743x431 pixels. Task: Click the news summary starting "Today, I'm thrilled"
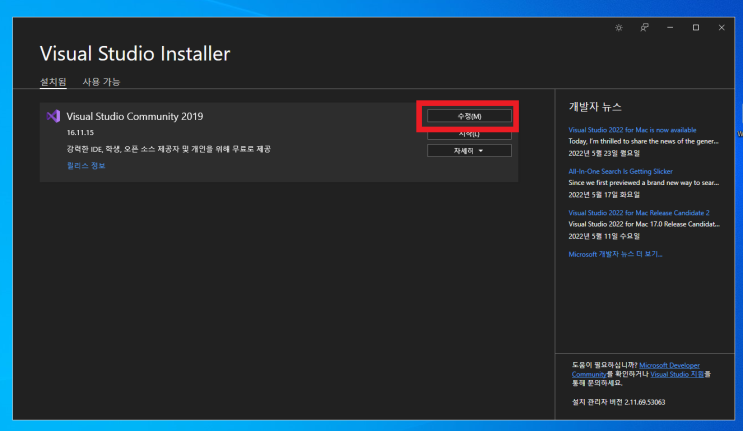(x=643, y=141)
